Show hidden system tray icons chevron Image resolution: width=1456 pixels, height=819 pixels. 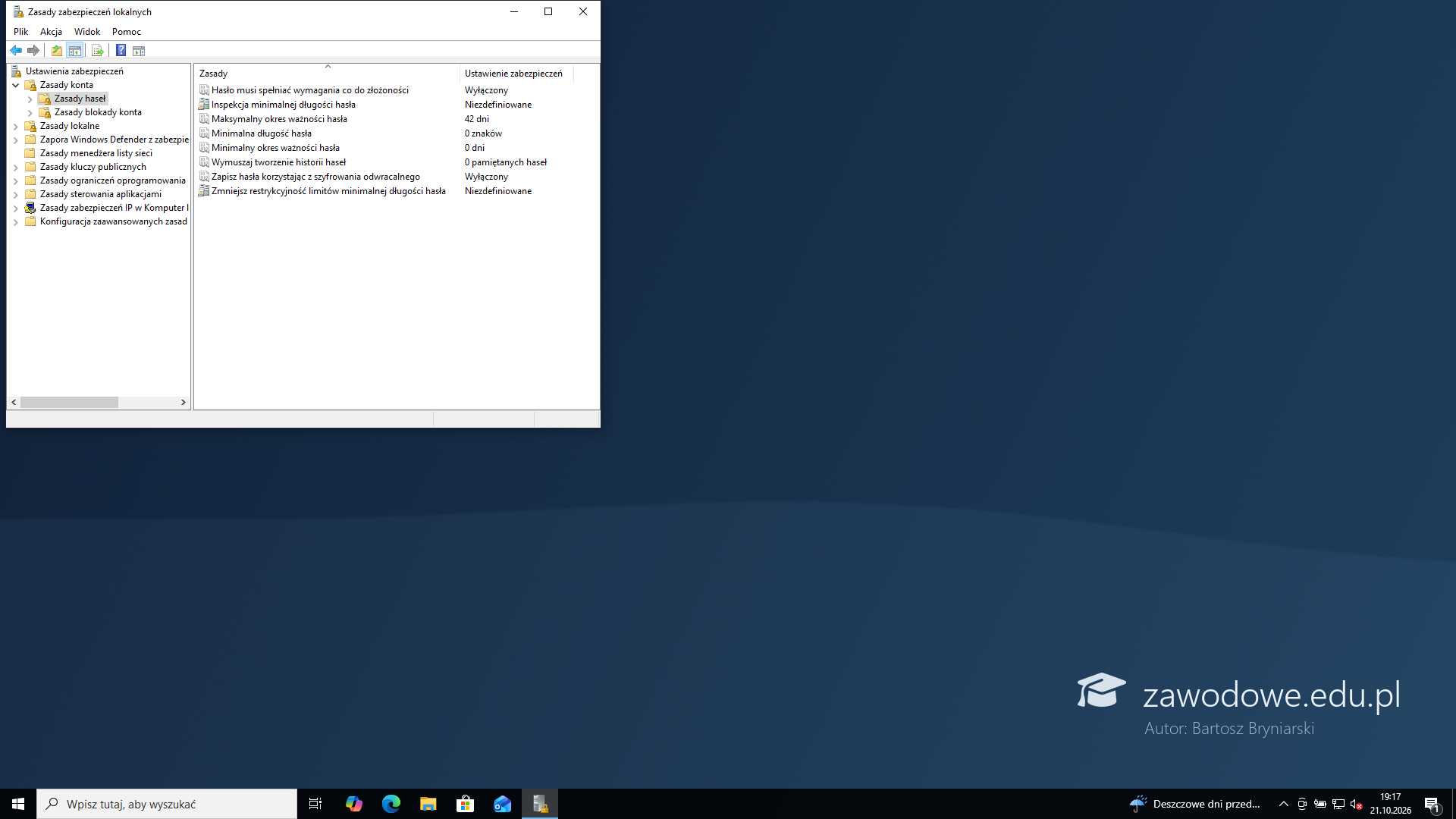pyautogui.click(x=1284, y=804)
